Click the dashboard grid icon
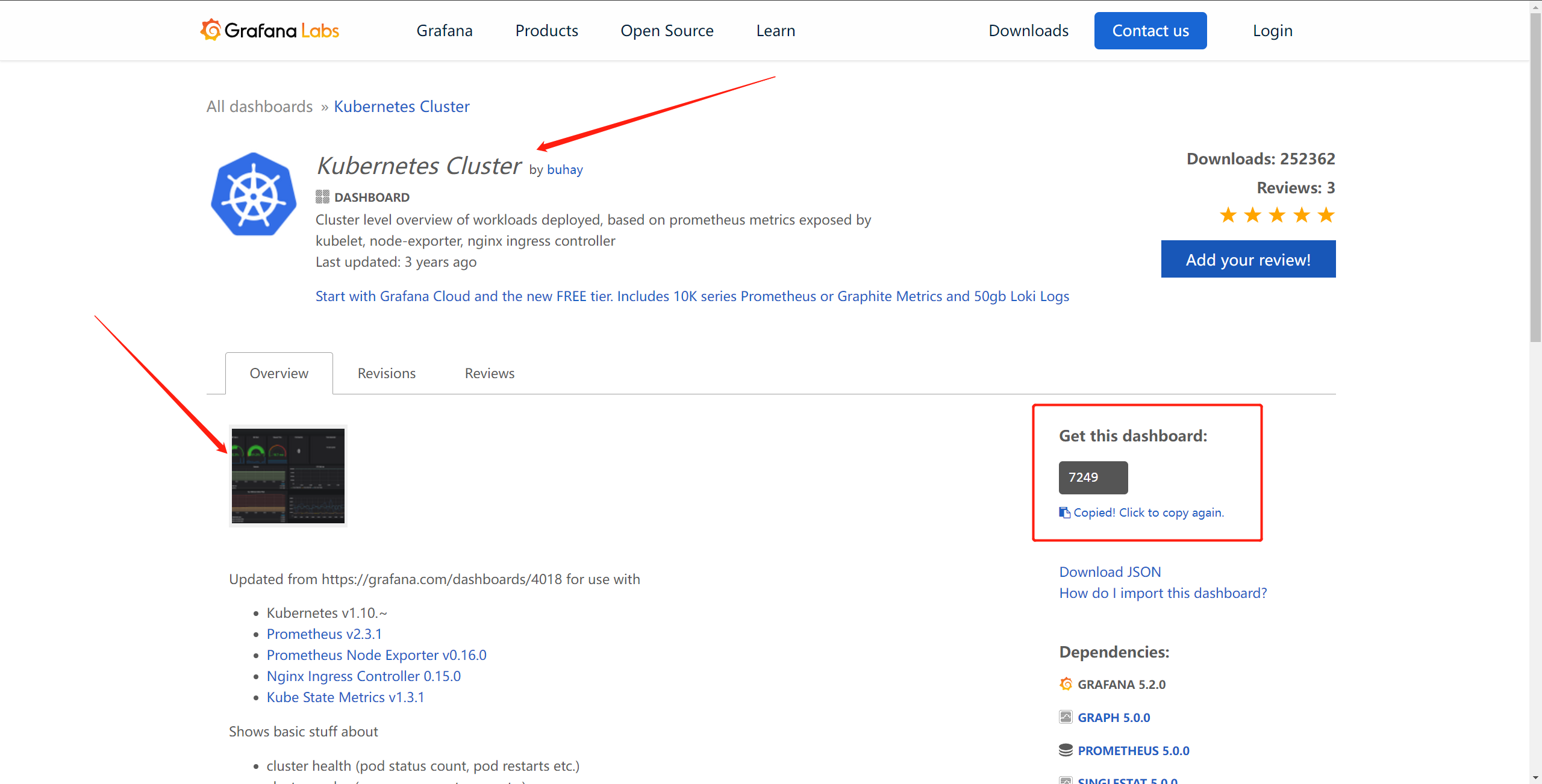Viewport: 1542px width, 784px height. pyautogui.click(x=322, y=197)
